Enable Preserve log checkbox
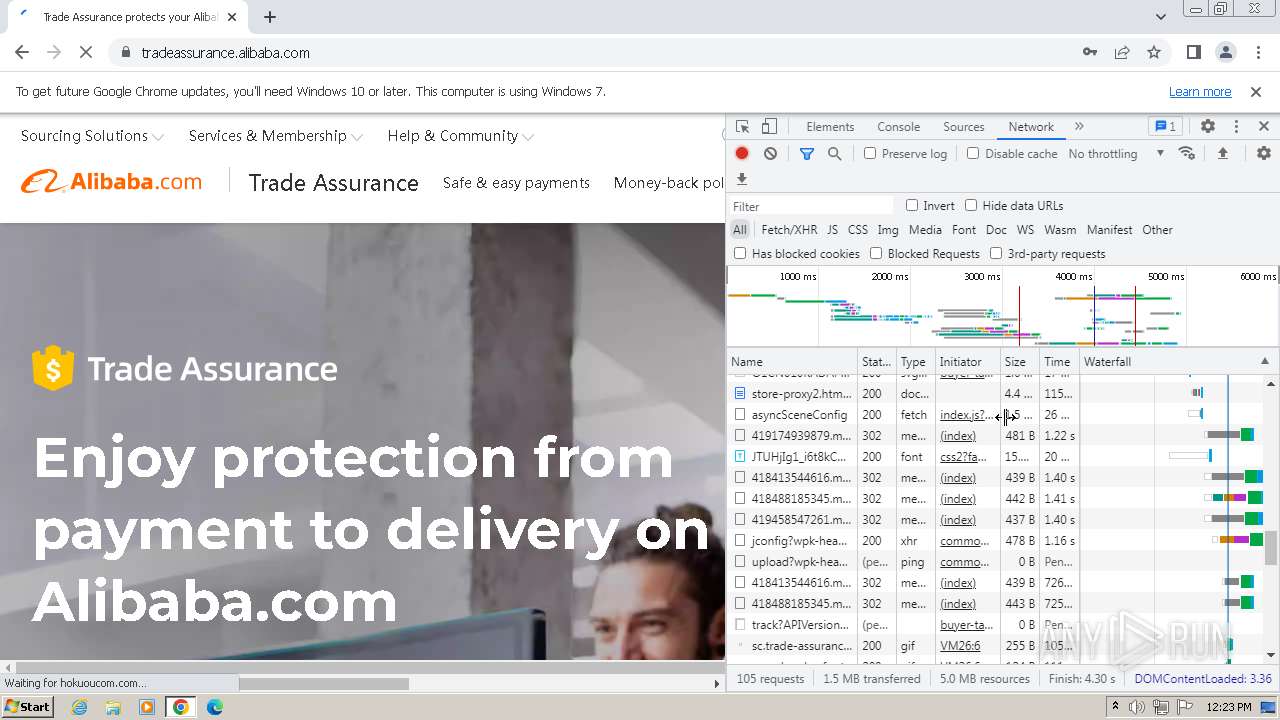The height and width of the screenshot is (720, 1280). pos(870,153)
